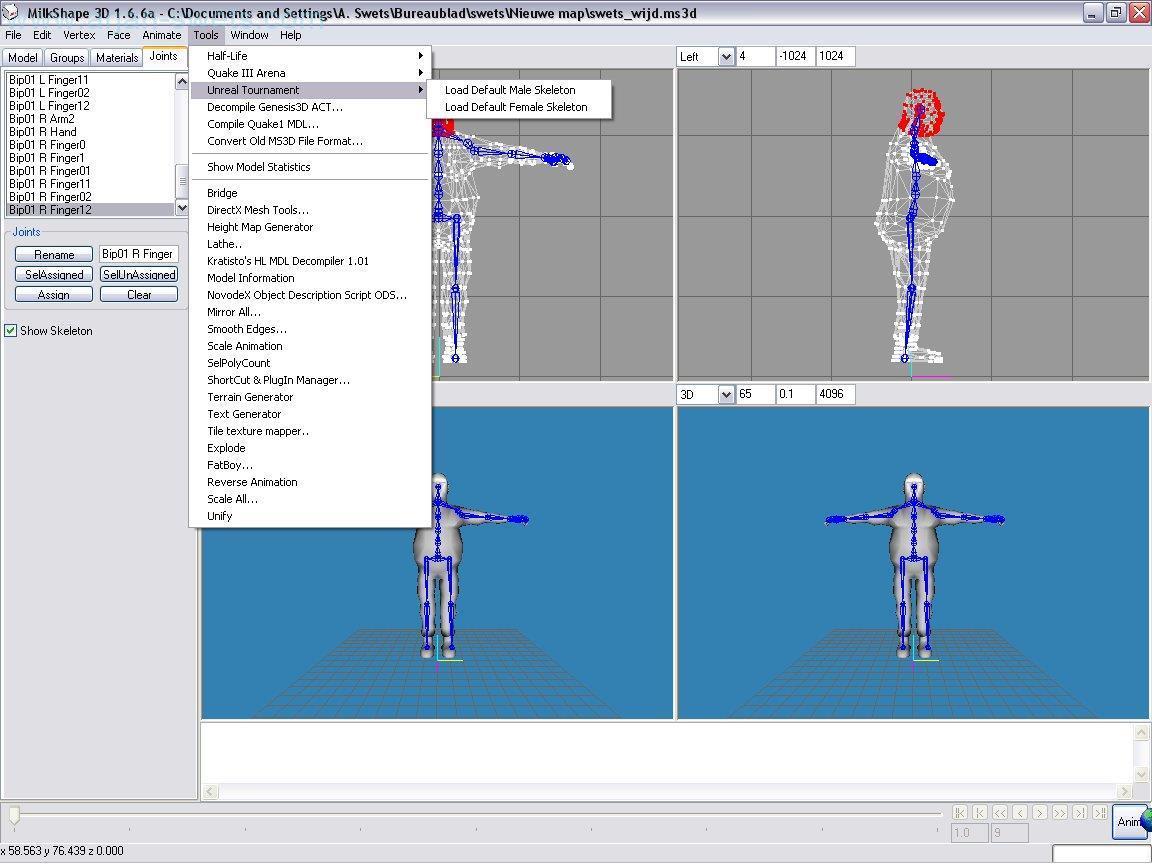Select the Smooth Edges menu entry

point(310,328)
